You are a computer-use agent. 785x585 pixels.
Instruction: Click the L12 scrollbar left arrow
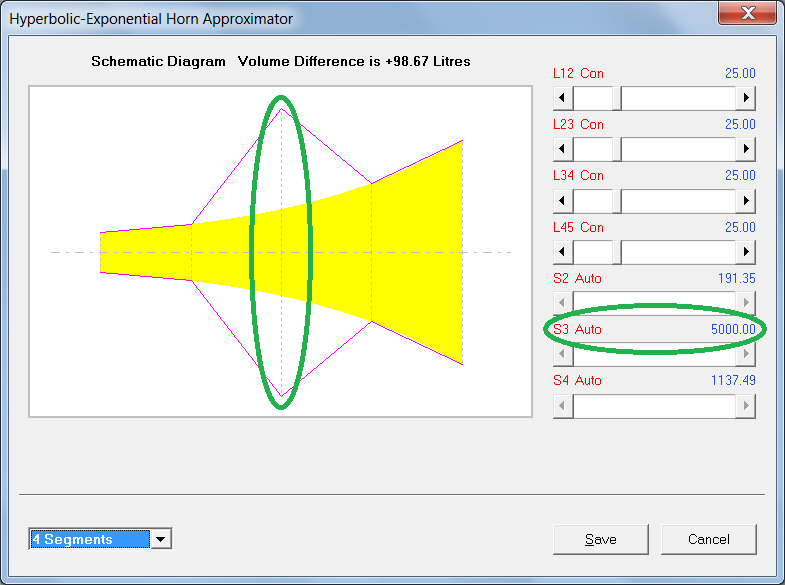point(563,98)
